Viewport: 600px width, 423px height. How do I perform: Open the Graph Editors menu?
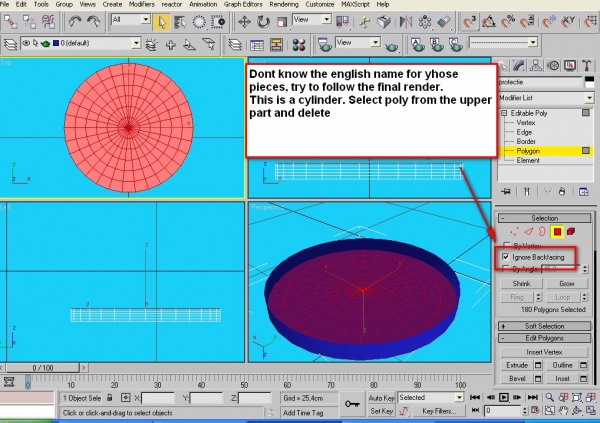click(x=243, y=4)
